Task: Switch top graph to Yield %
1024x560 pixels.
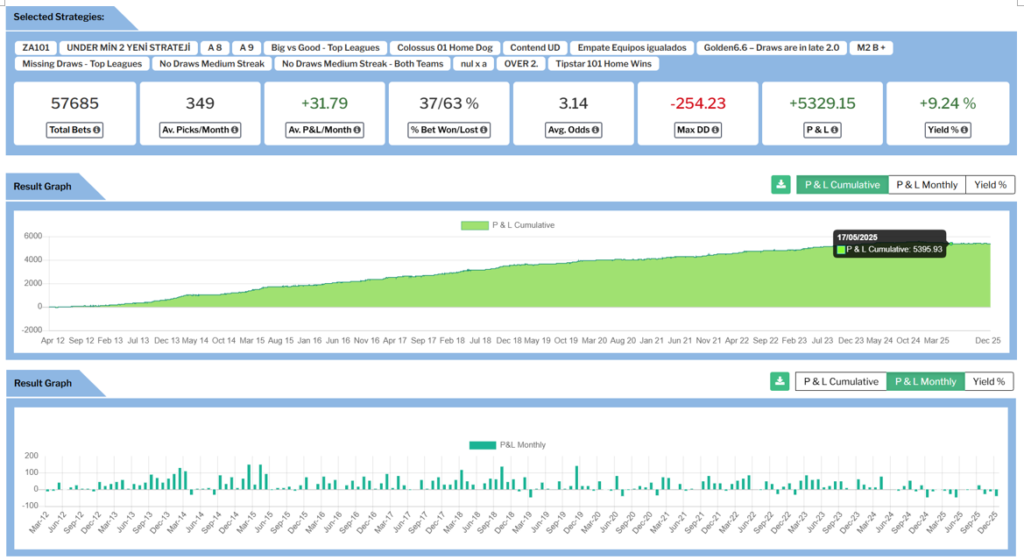Action: pyautogui.click(x=989, y=185)
